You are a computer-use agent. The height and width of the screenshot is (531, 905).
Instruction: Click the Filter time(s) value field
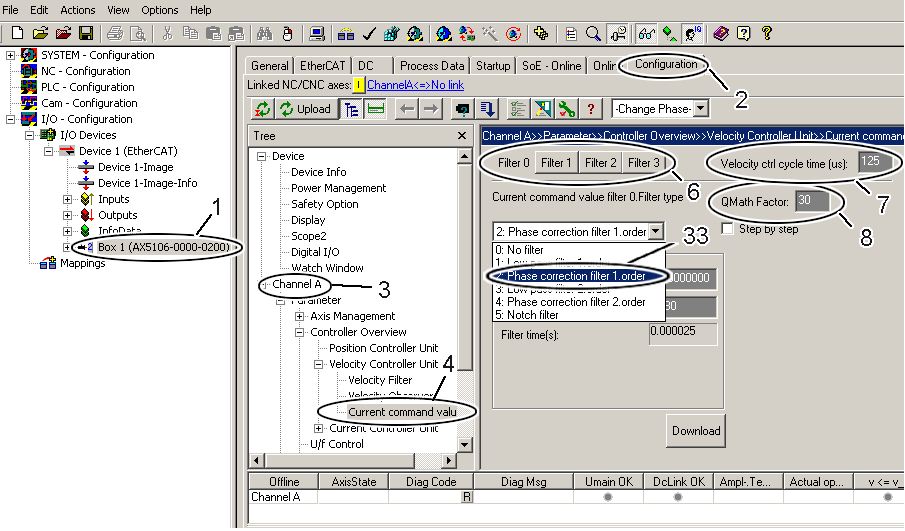(x=683, y=334)
